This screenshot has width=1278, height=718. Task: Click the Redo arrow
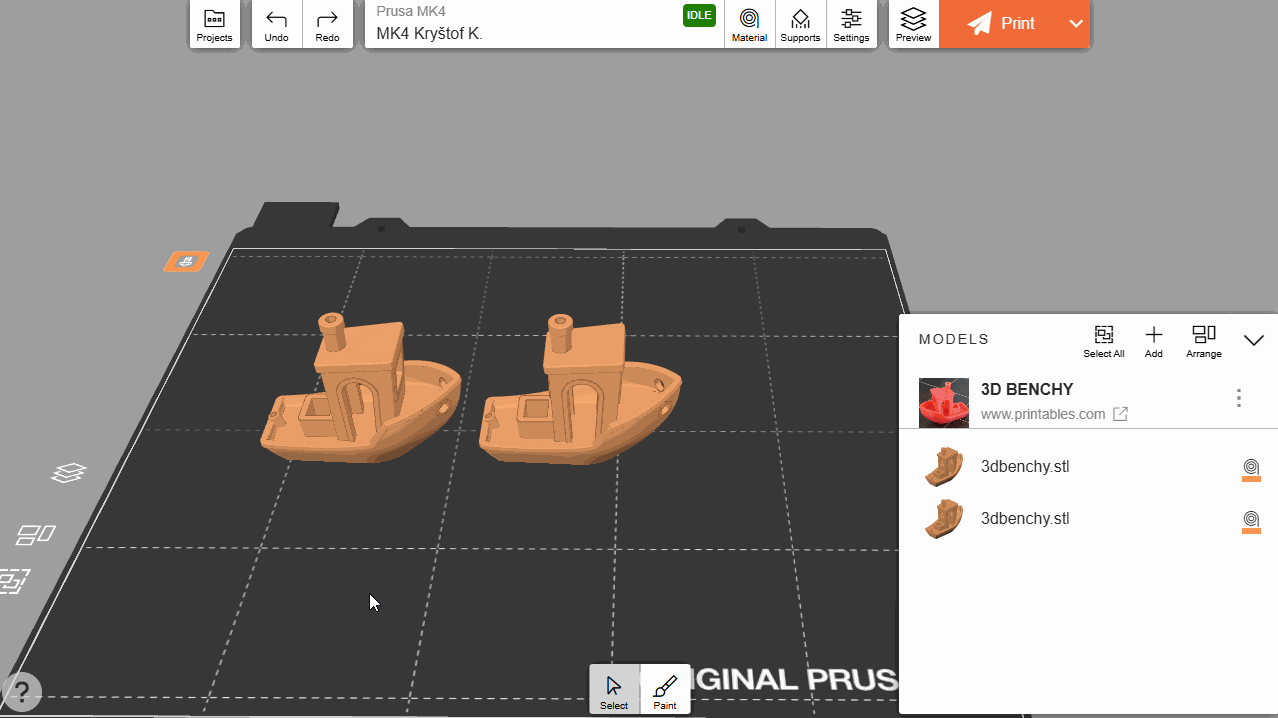coord(327,24)
